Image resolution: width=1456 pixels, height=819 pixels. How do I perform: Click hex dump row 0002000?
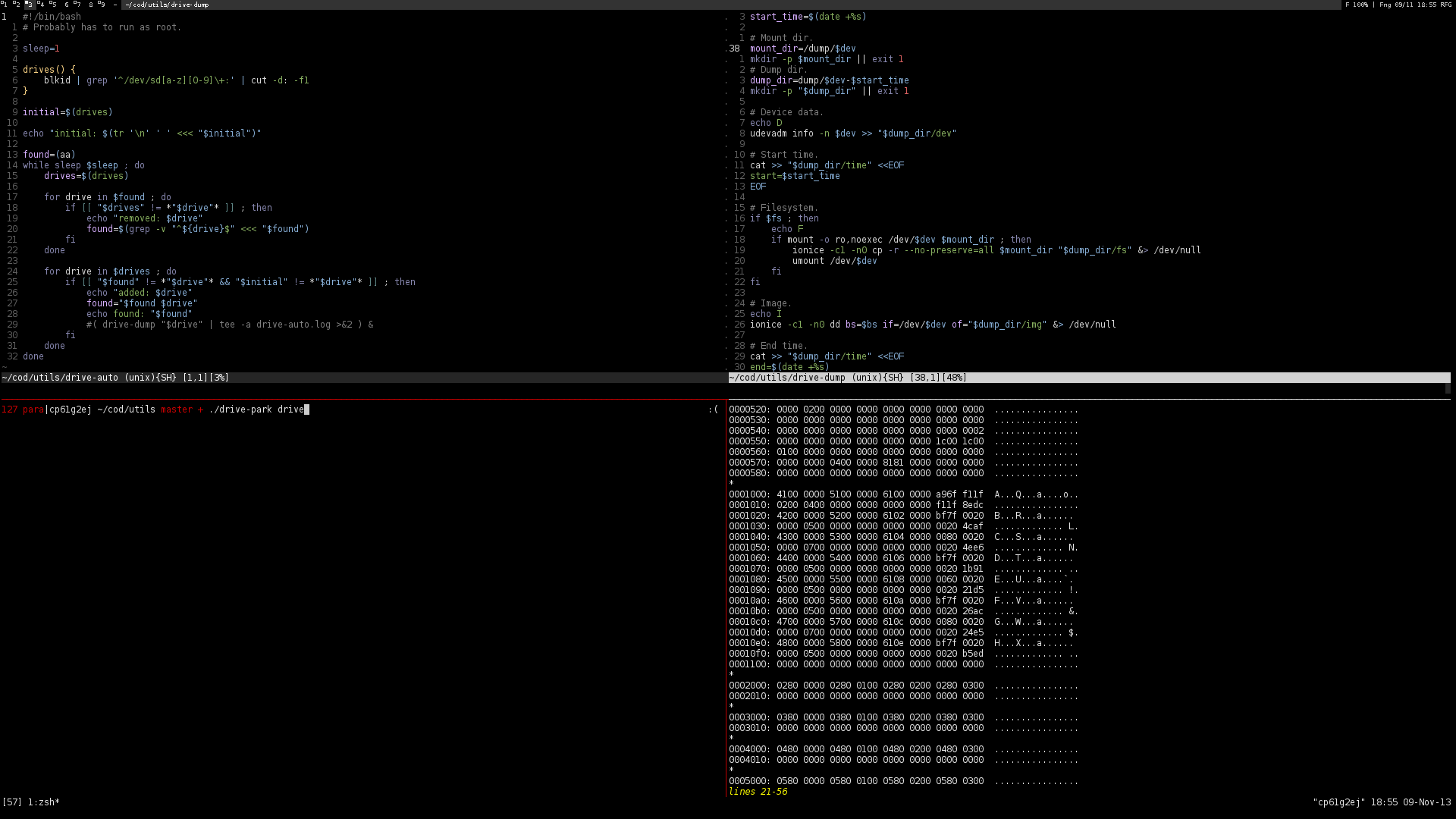903,686
